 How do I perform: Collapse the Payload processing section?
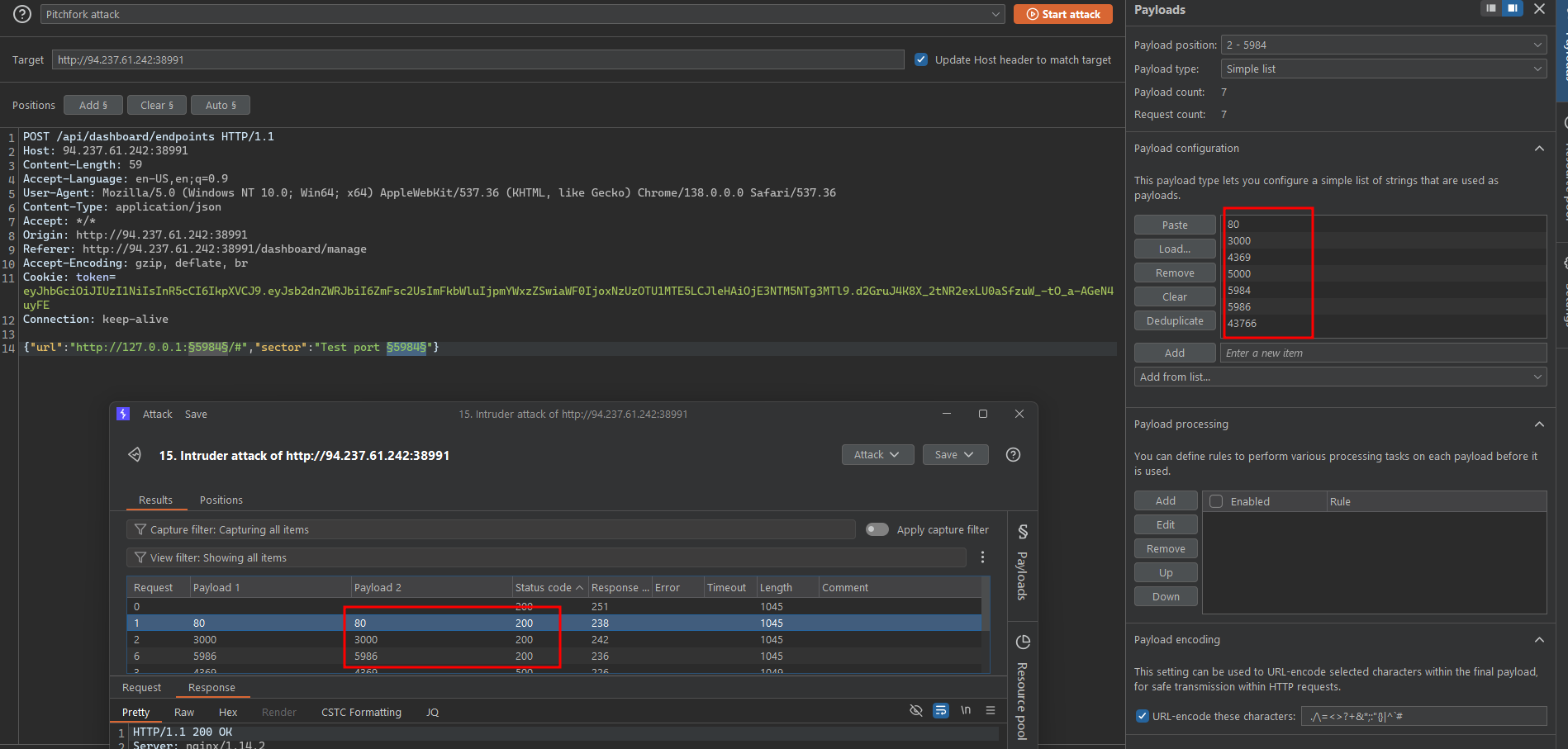pos(1539,424)
